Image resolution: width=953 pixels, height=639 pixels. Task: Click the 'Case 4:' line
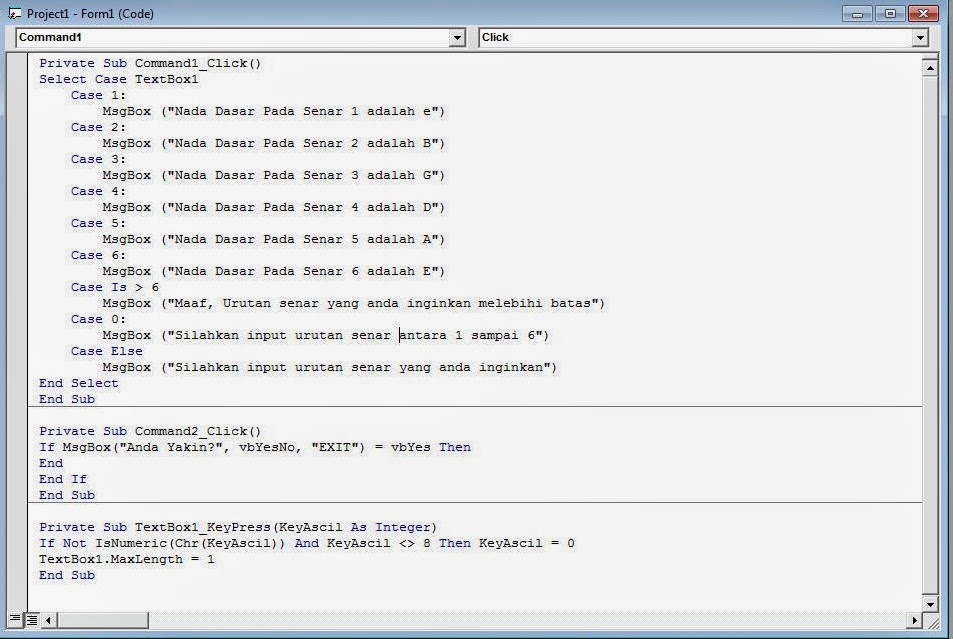point(98,192)
